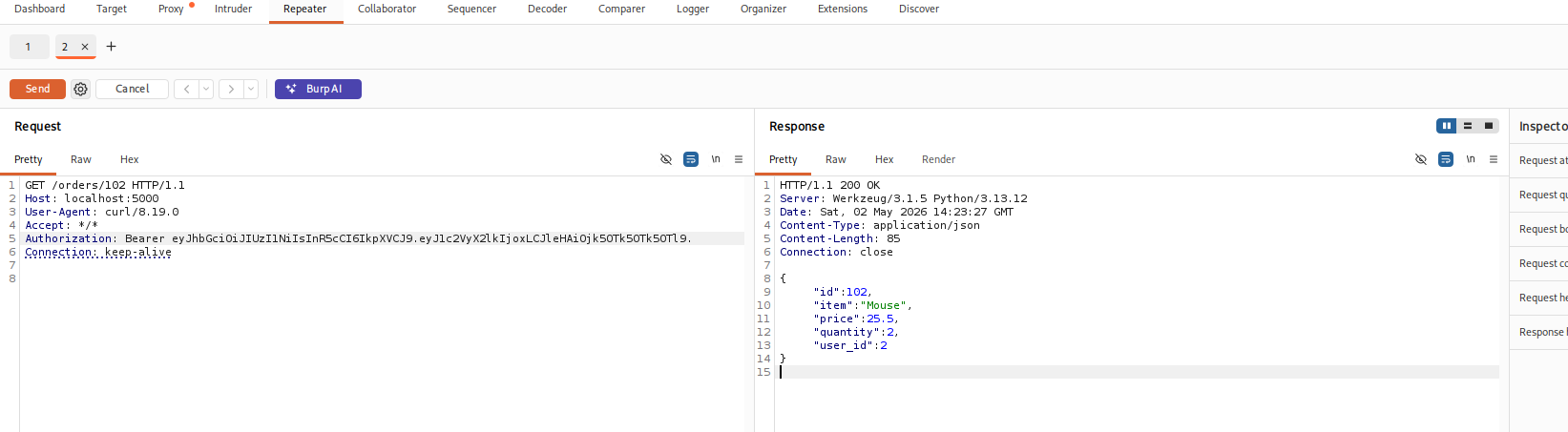Open the Decoder tab
This screenshot has width=1568, height=432.
tap(547, 9)
